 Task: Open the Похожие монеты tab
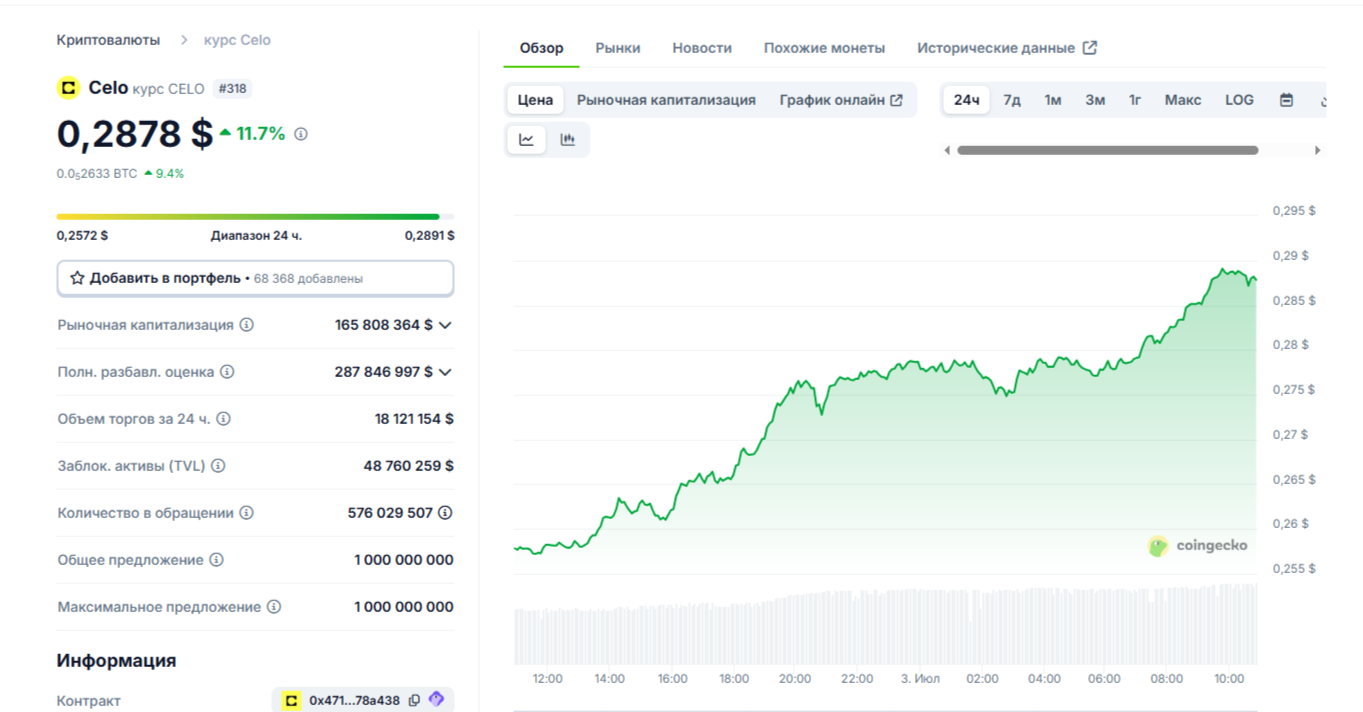(825, 48)
